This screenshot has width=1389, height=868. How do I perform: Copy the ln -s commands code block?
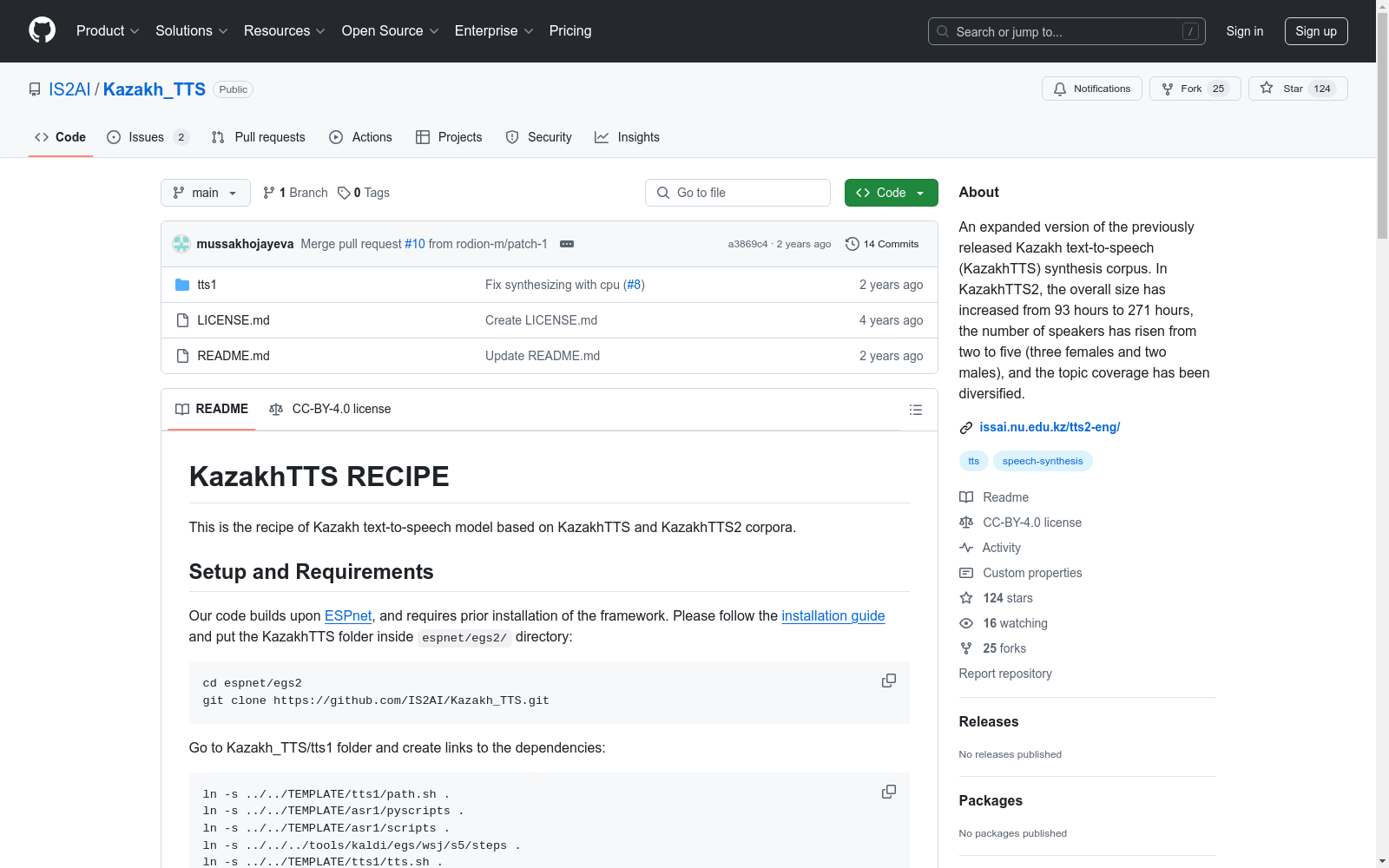tap(889, 792)
